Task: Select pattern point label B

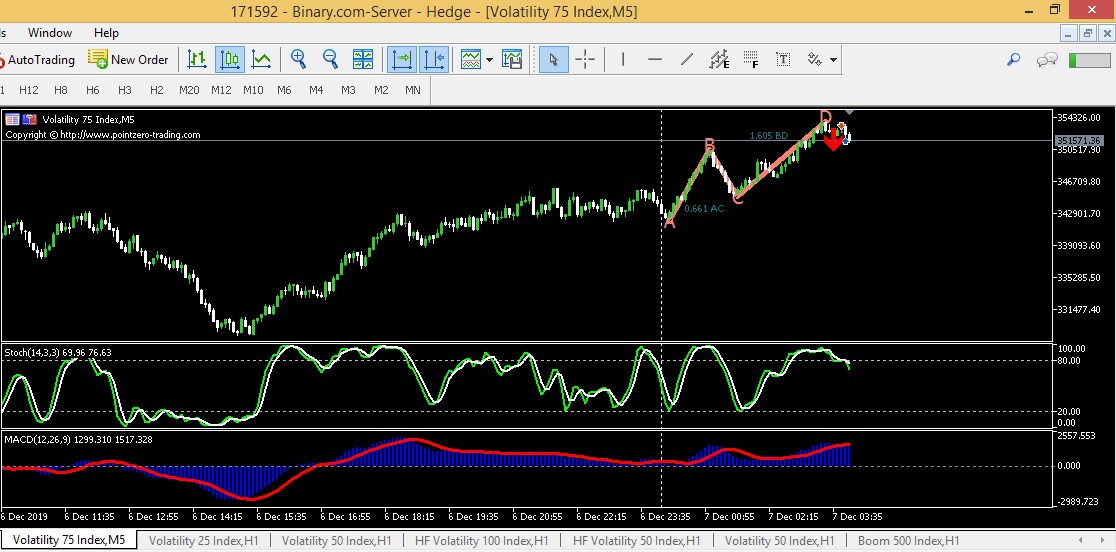Action: [710, 145]
